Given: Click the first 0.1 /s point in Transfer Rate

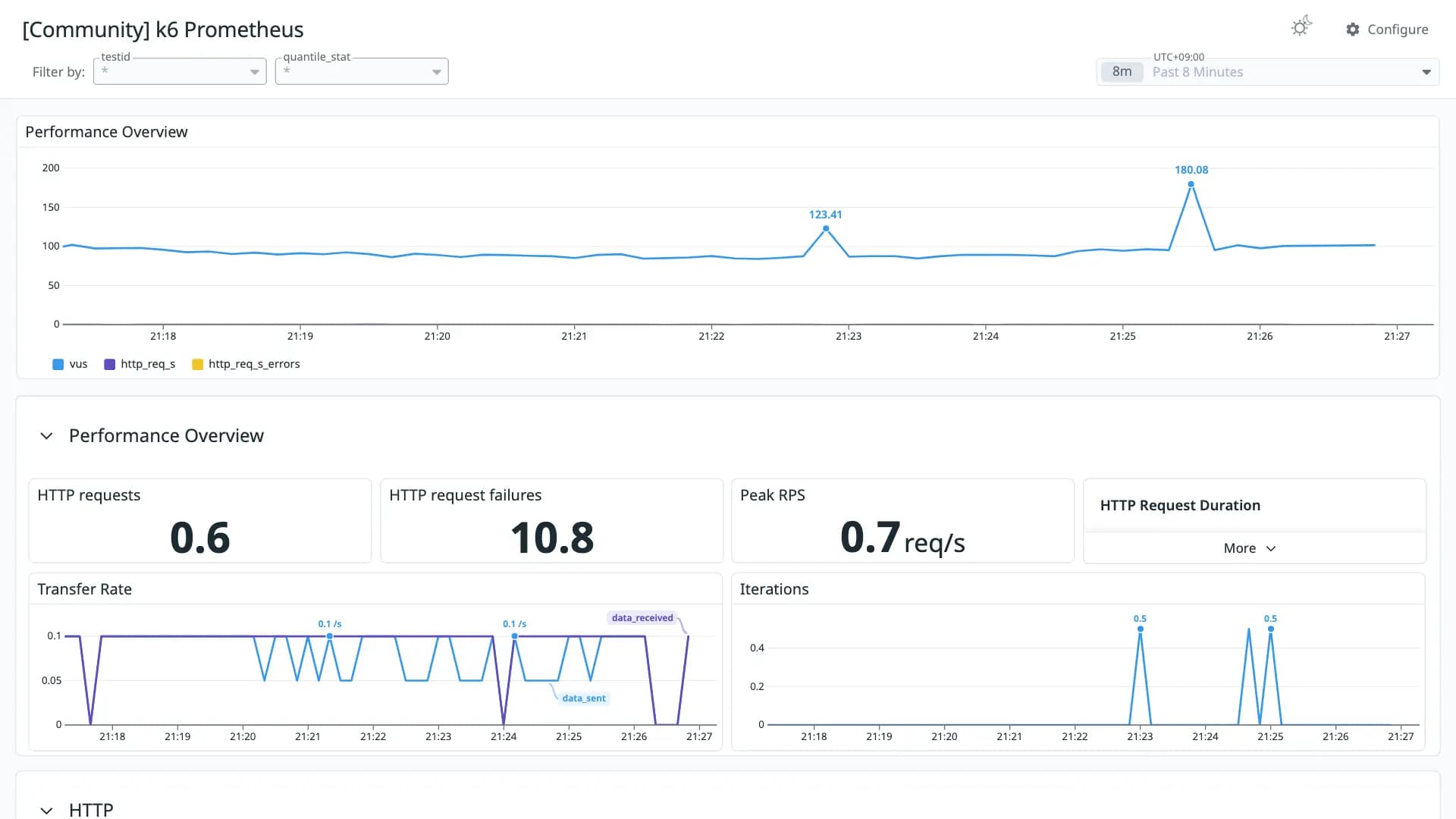Looking at the screenshot, I should point(329,636).
